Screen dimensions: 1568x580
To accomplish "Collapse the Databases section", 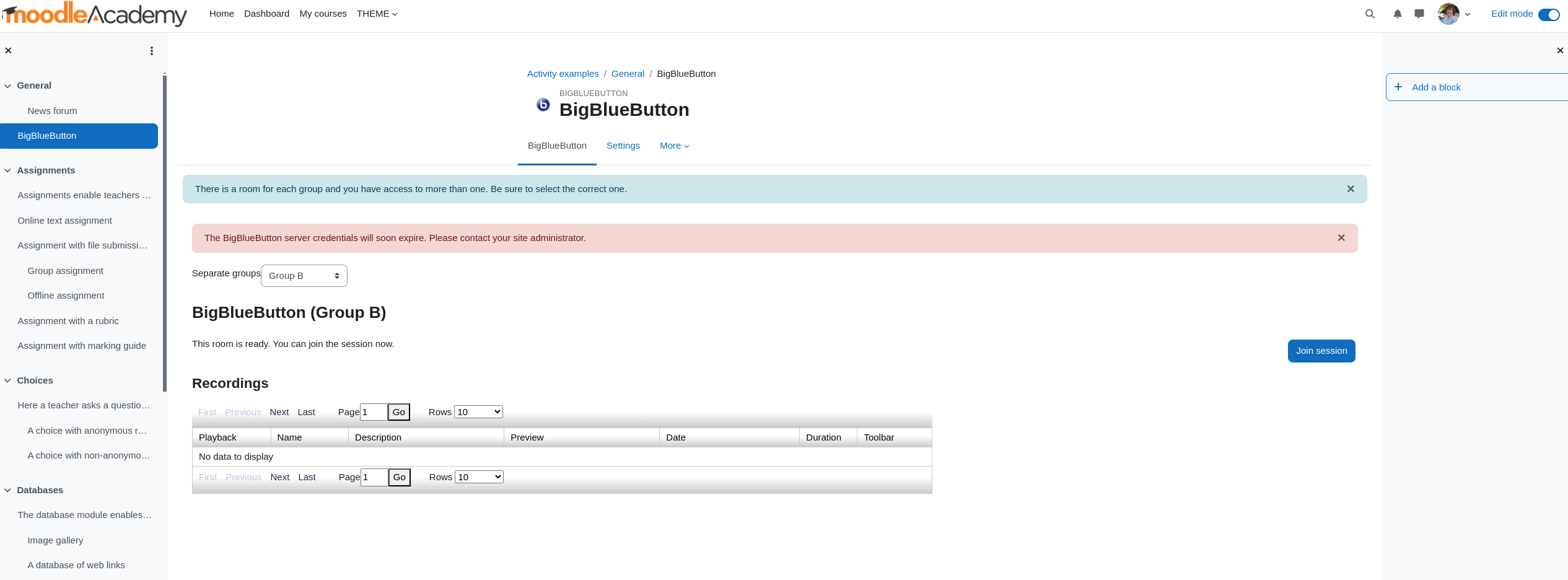I will coord(7,491).
